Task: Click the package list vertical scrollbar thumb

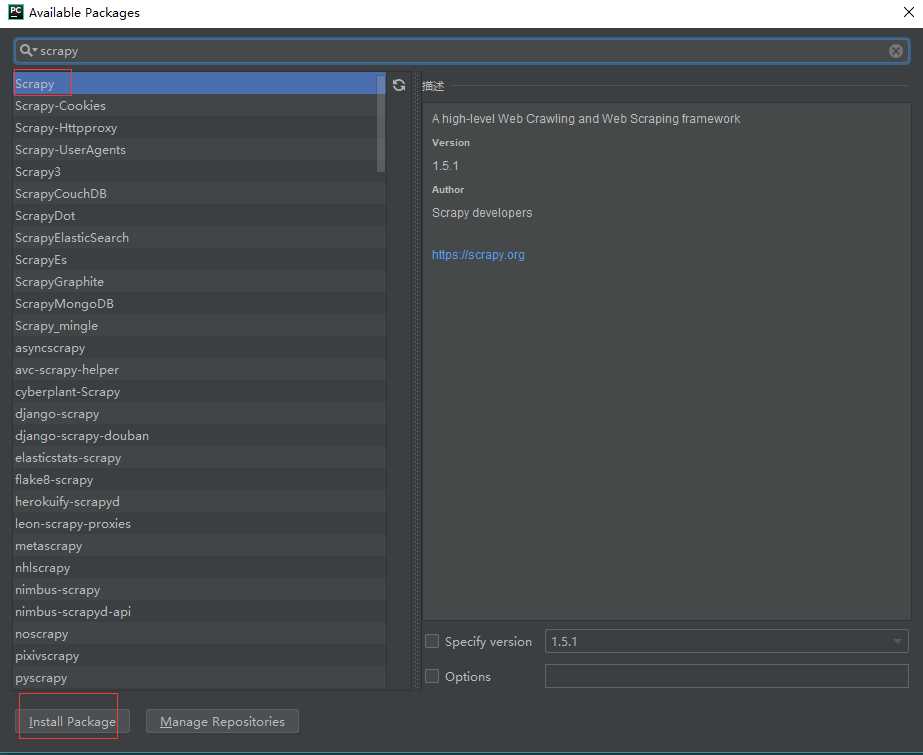Action: coord(381,123)
